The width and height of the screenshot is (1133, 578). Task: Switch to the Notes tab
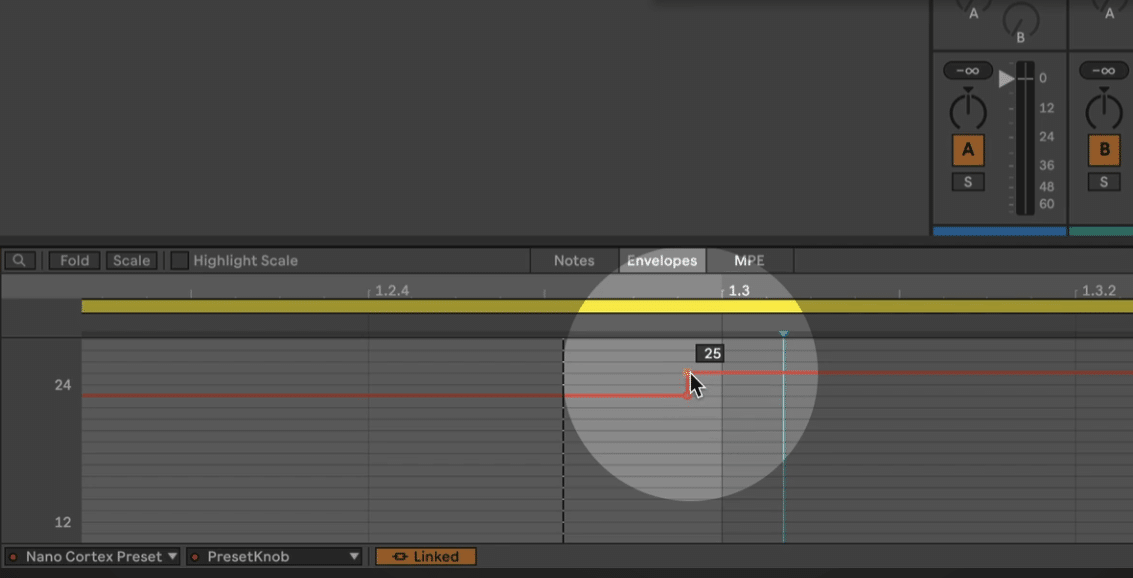click(x=574, y=260)
